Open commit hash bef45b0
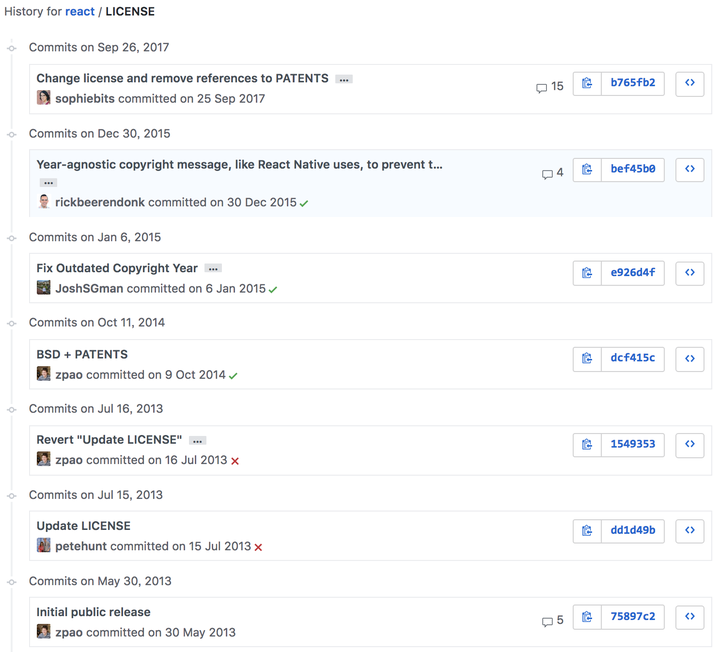 (633, 169)
